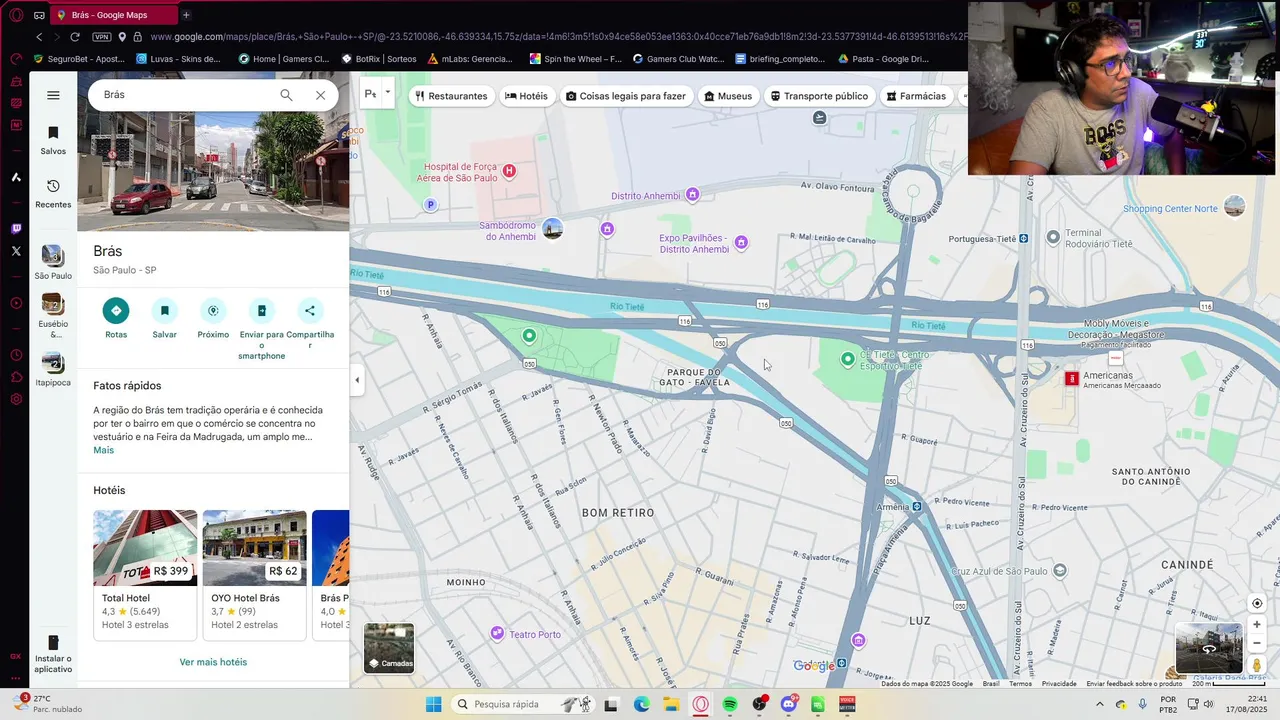
Task: Select the Itapipoca recent place shortcut
Action: tap(53, 369)
